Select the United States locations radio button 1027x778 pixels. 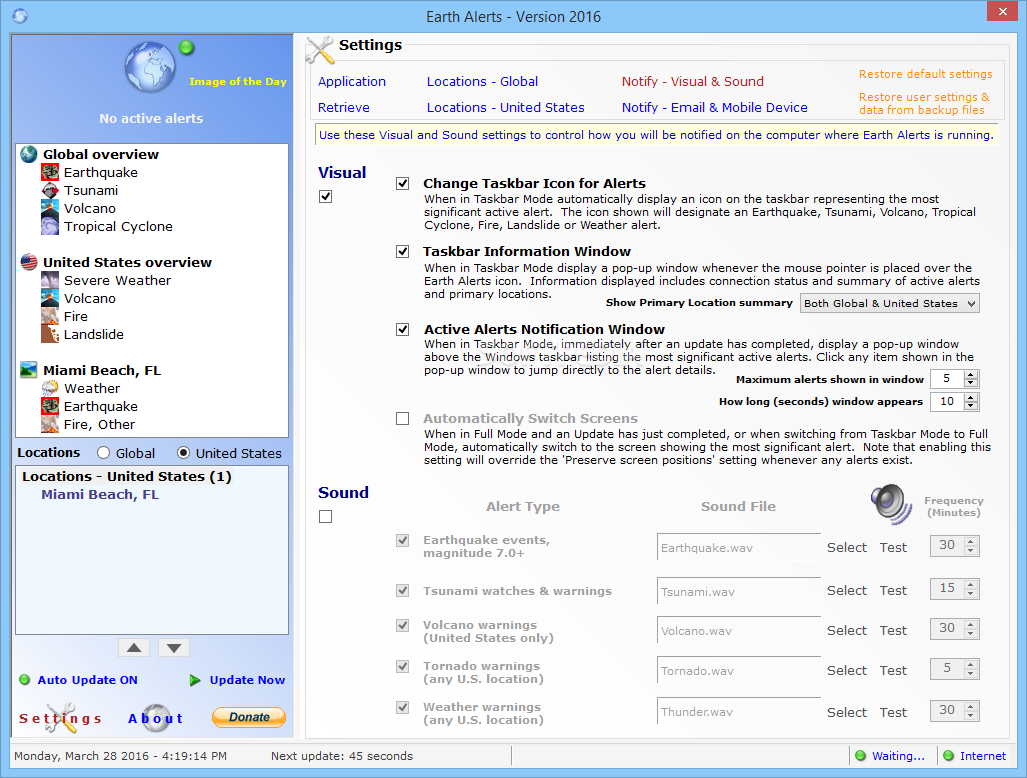[x=183, y=453]
